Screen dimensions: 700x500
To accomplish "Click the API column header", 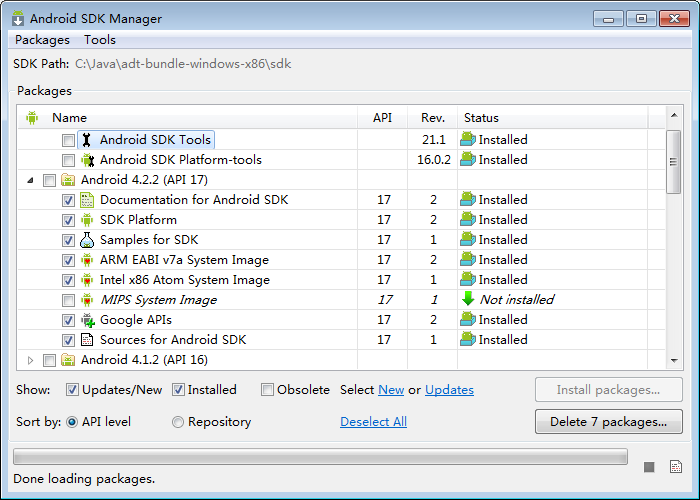I will pos(382,118).
